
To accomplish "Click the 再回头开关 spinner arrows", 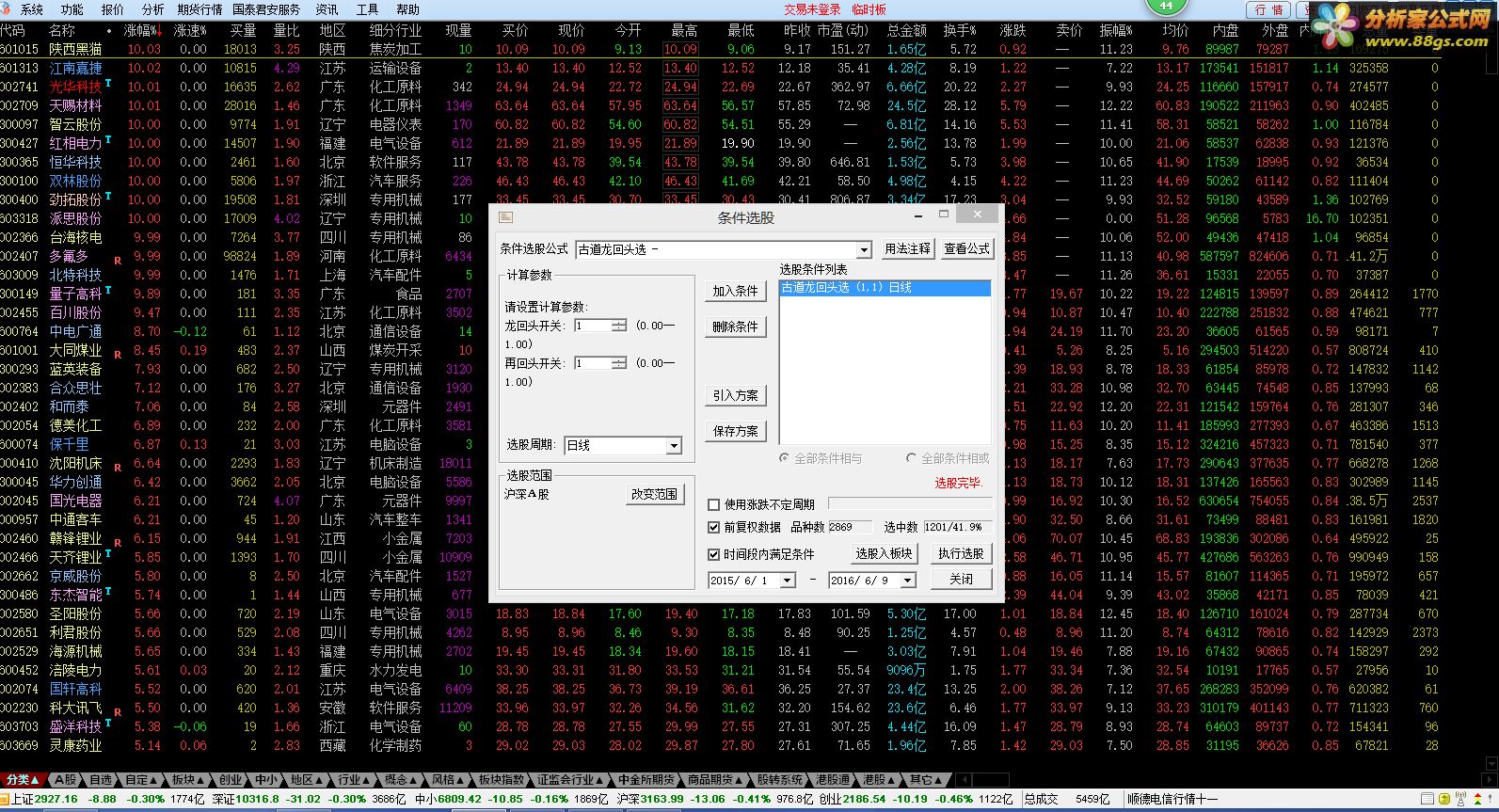I will pos(618,363).
